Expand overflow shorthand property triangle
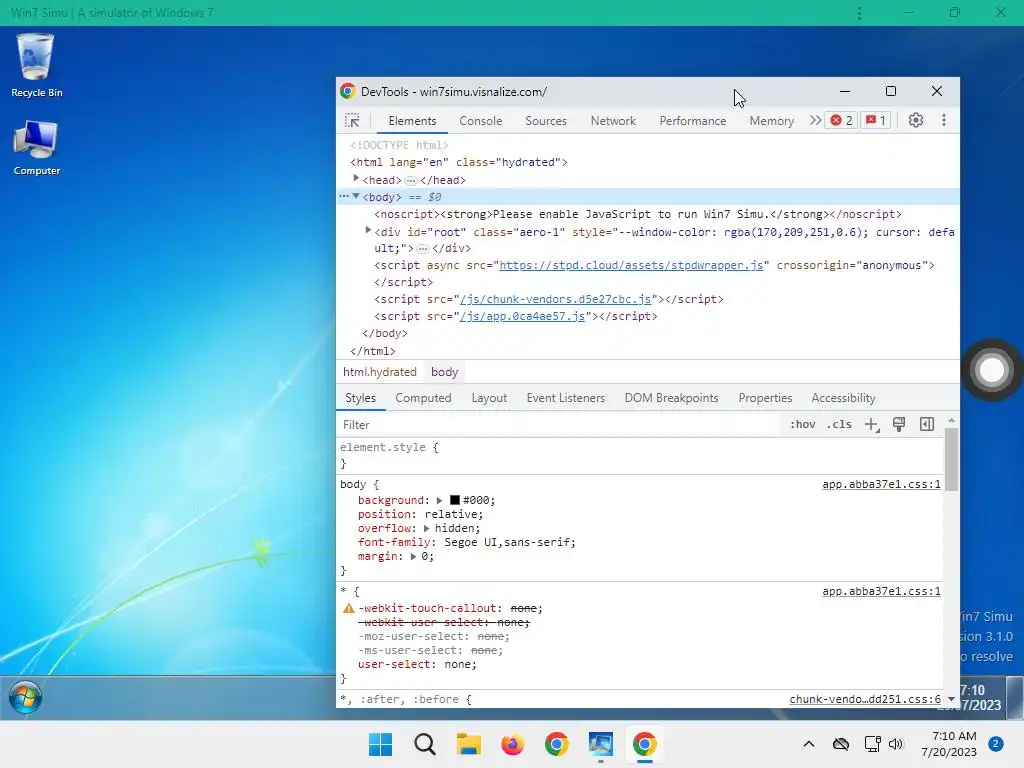This screenshot has height=768, width=1024. [426, 528]
